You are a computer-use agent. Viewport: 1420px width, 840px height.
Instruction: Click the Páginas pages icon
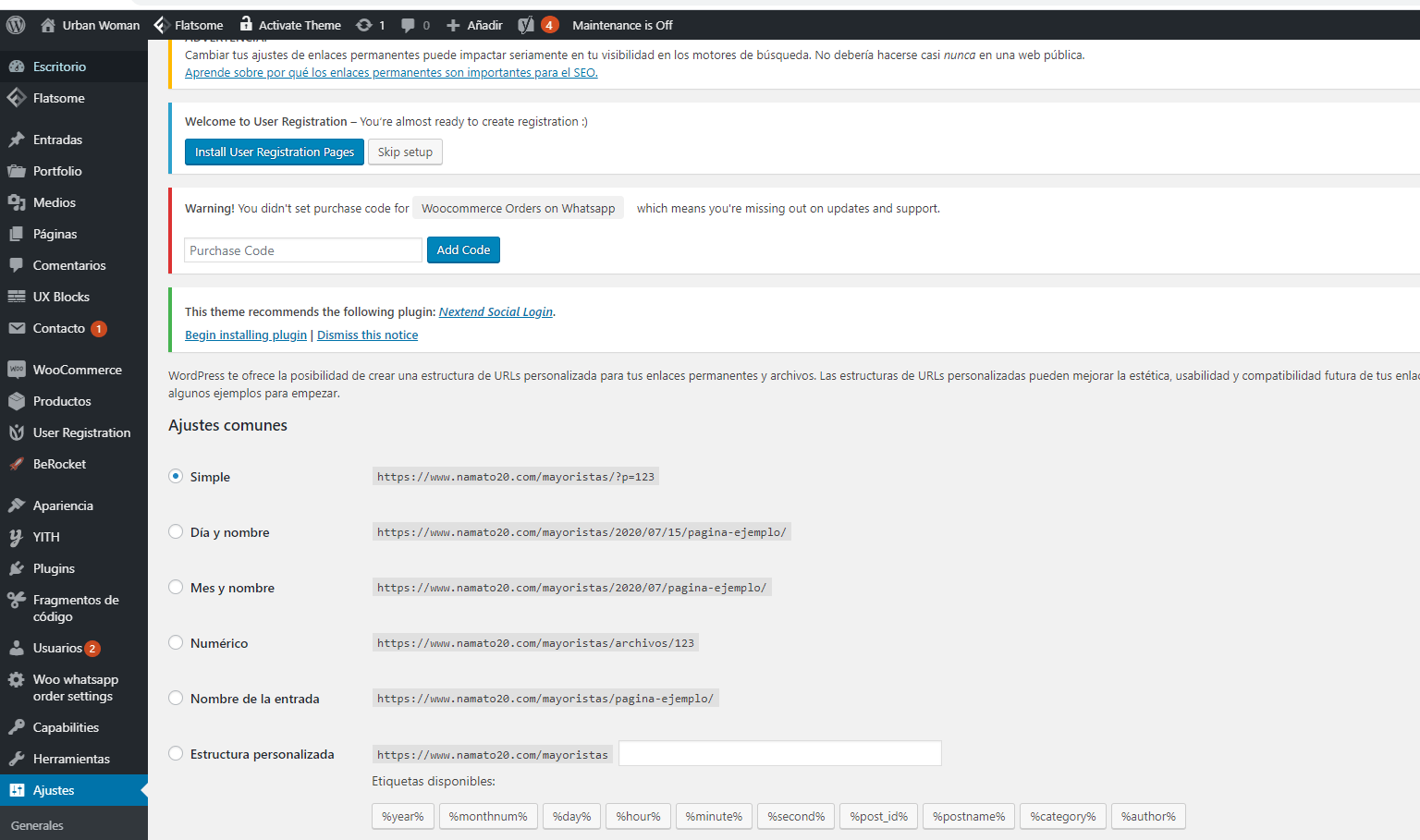[17, 234]
